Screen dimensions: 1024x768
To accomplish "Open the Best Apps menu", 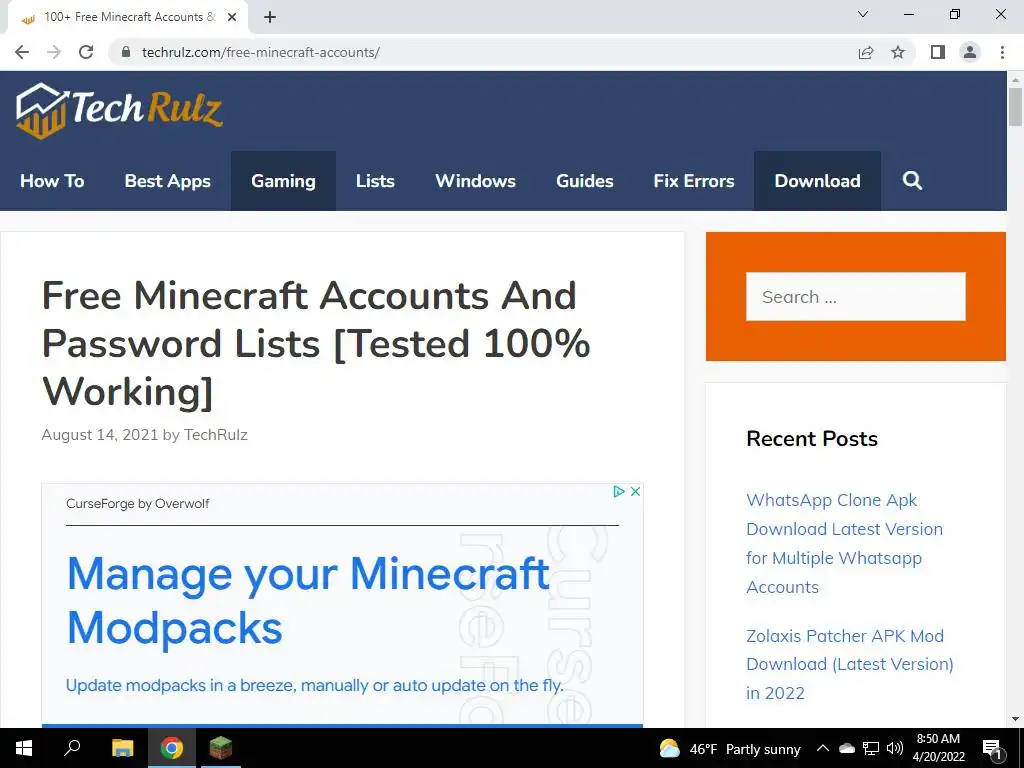I will (168, 181).
